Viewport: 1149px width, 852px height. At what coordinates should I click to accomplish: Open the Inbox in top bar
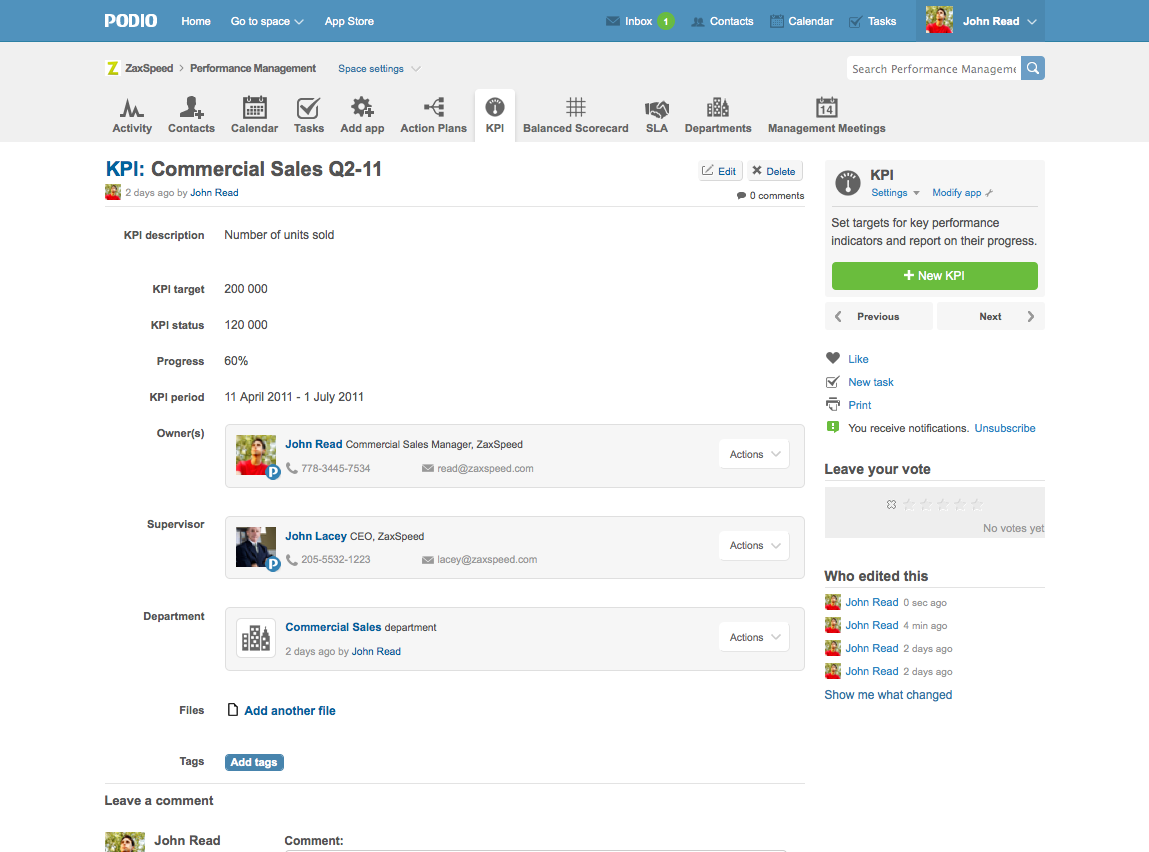638,21
